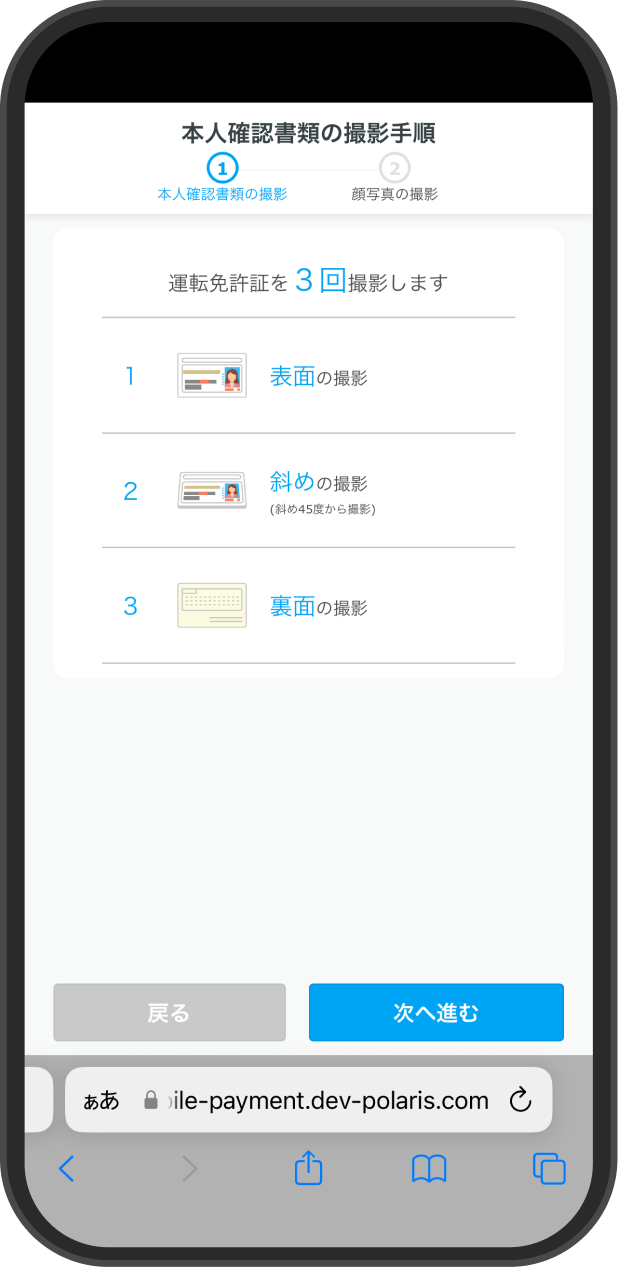
Task: Tap the license front side thumbnail
Action: point(212,375)
